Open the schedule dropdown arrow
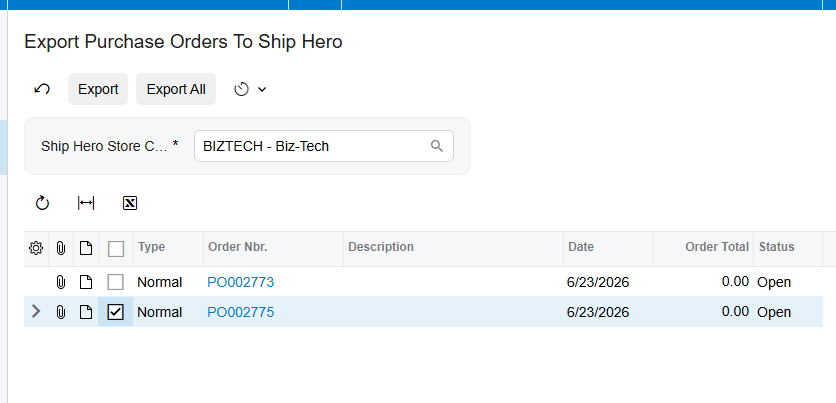This screenshot has width=836, height=403. coord(262,90)
